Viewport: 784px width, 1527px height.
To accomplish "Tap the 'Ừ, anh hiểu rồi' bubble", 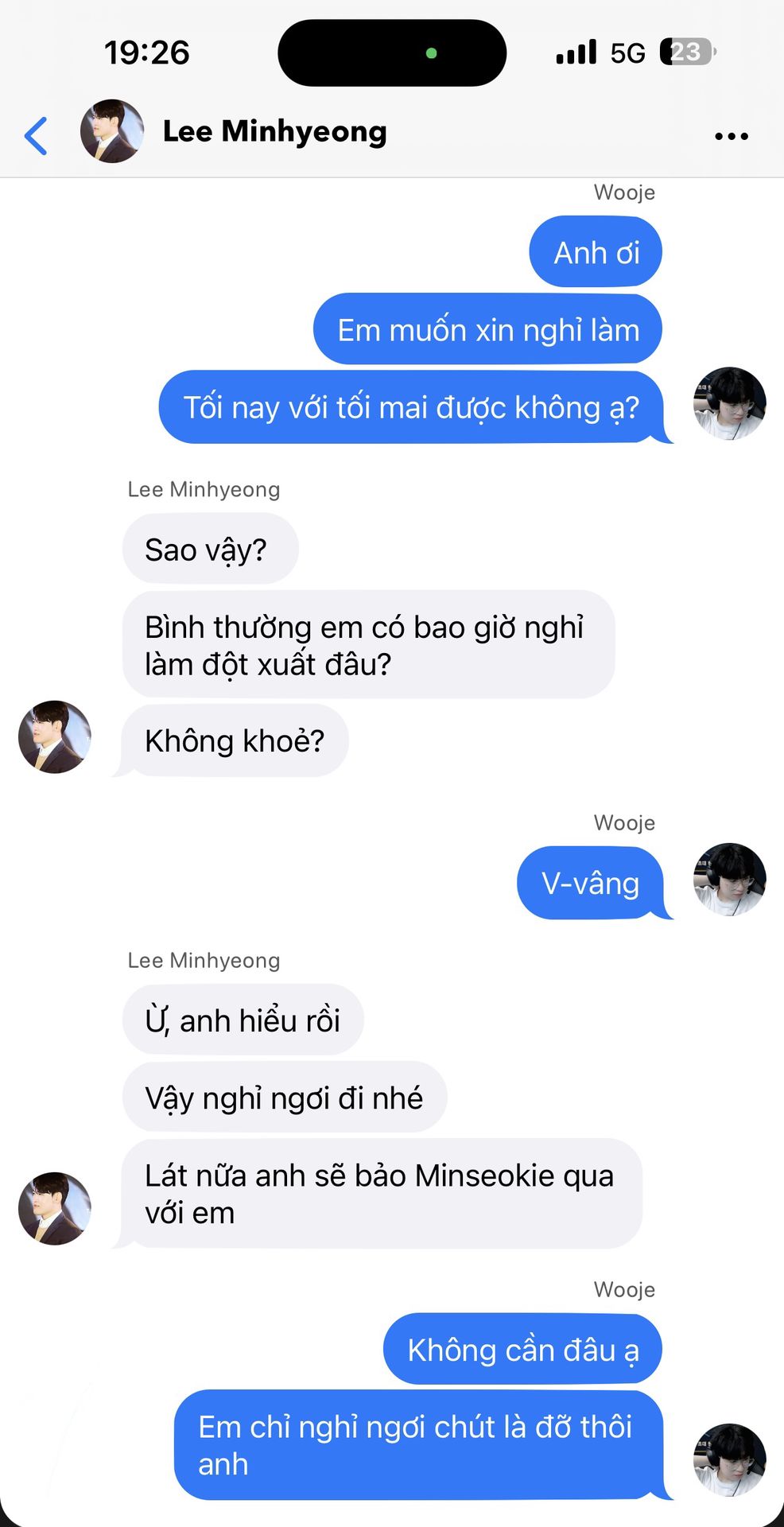I will [243, 1020].
